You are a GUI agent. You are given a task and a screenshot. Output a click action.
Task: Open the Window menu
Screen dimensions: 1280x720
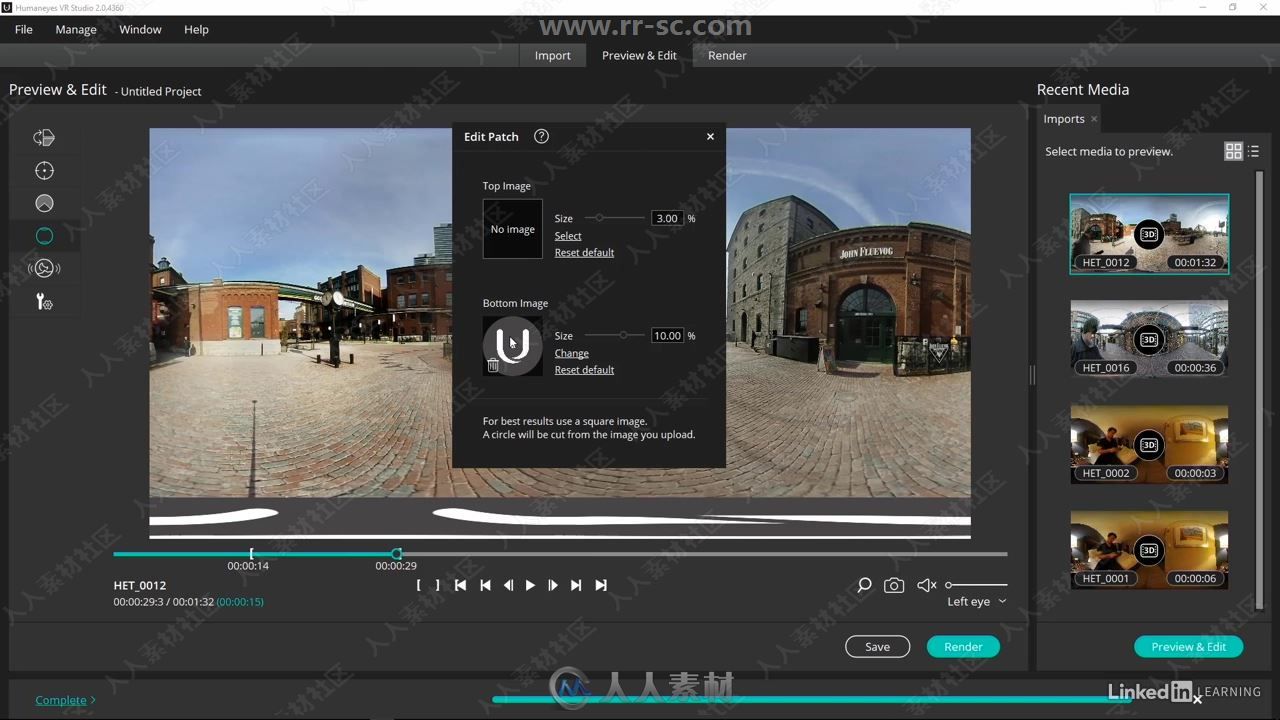click(140, 29)
